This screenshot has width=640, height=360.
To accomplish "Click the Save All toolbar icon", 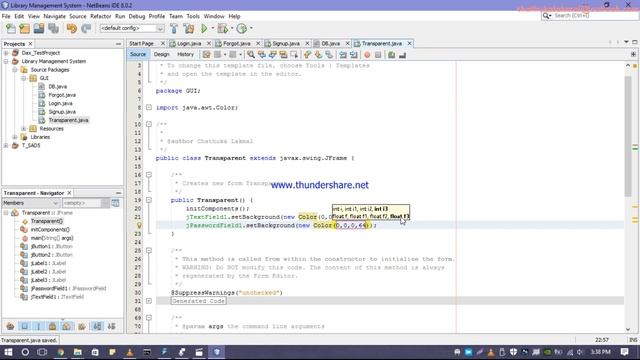I will tap(53, 28).
